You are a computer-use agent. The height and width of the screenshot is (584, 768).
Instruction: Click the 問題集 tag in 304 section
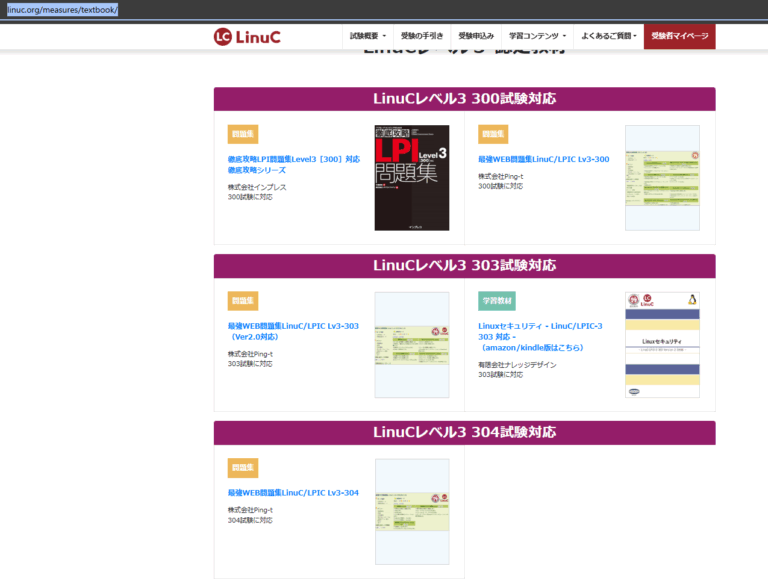pos(243,468)
